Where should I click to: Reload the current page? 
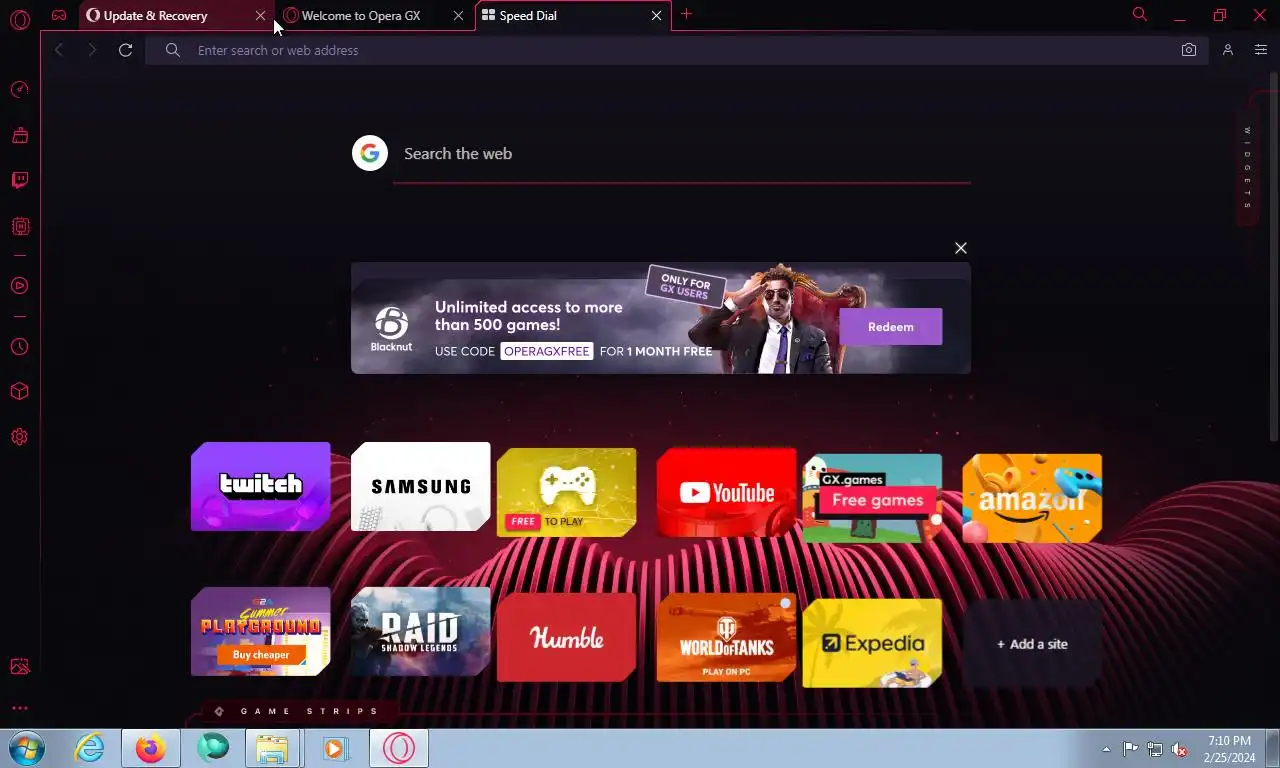pos(125,50)
